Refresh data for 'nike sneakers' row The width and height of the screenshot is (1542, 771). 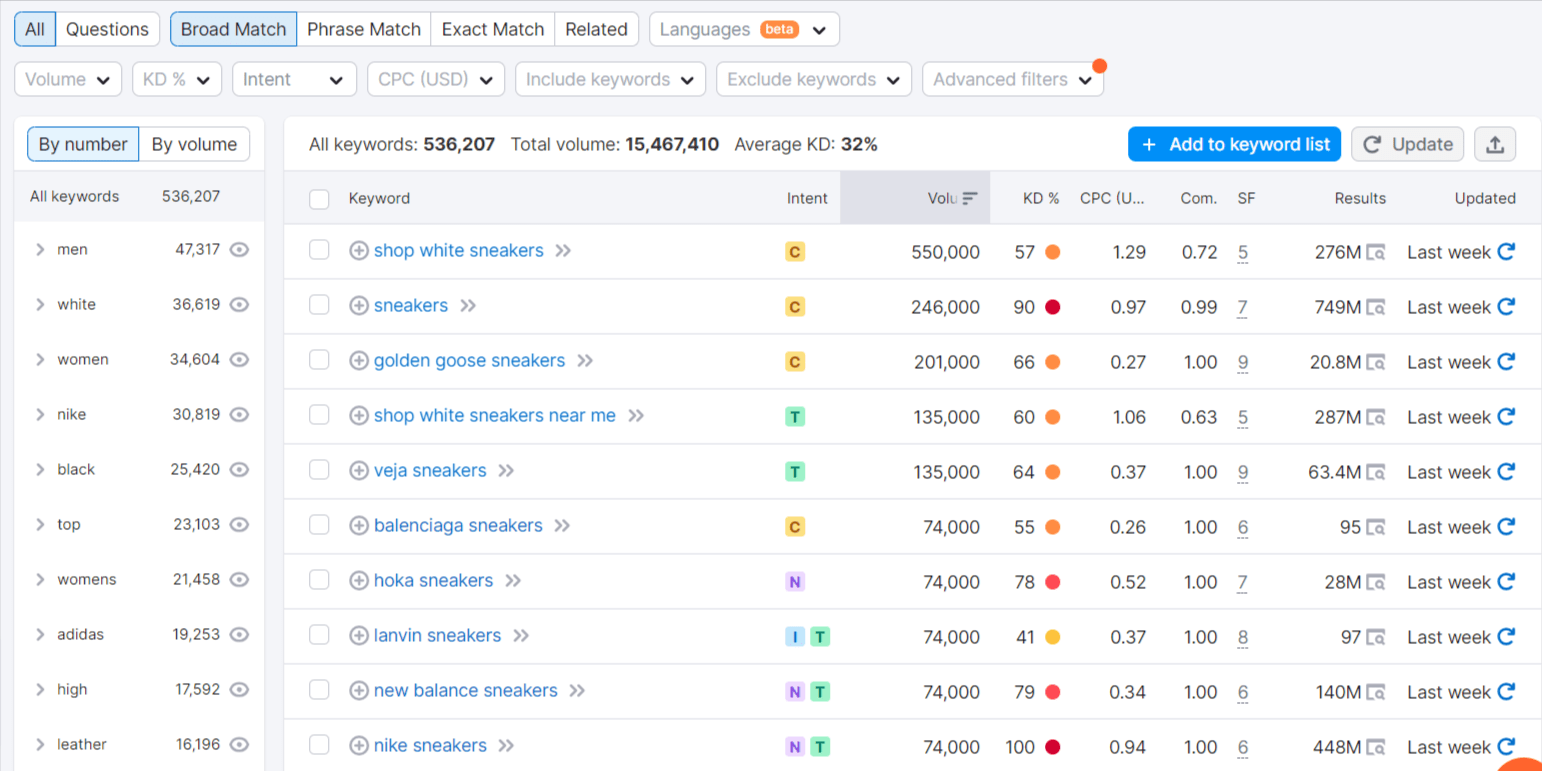1506,747
